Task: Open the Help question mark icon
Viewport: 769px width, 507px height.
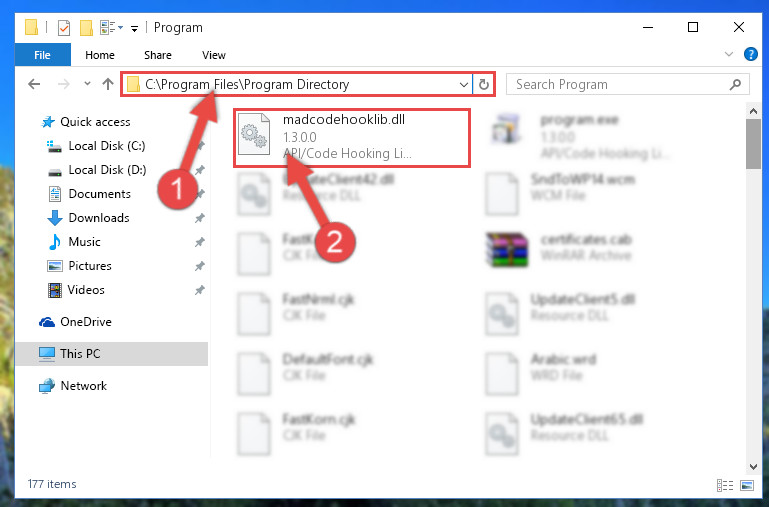Action: point(750,54)
